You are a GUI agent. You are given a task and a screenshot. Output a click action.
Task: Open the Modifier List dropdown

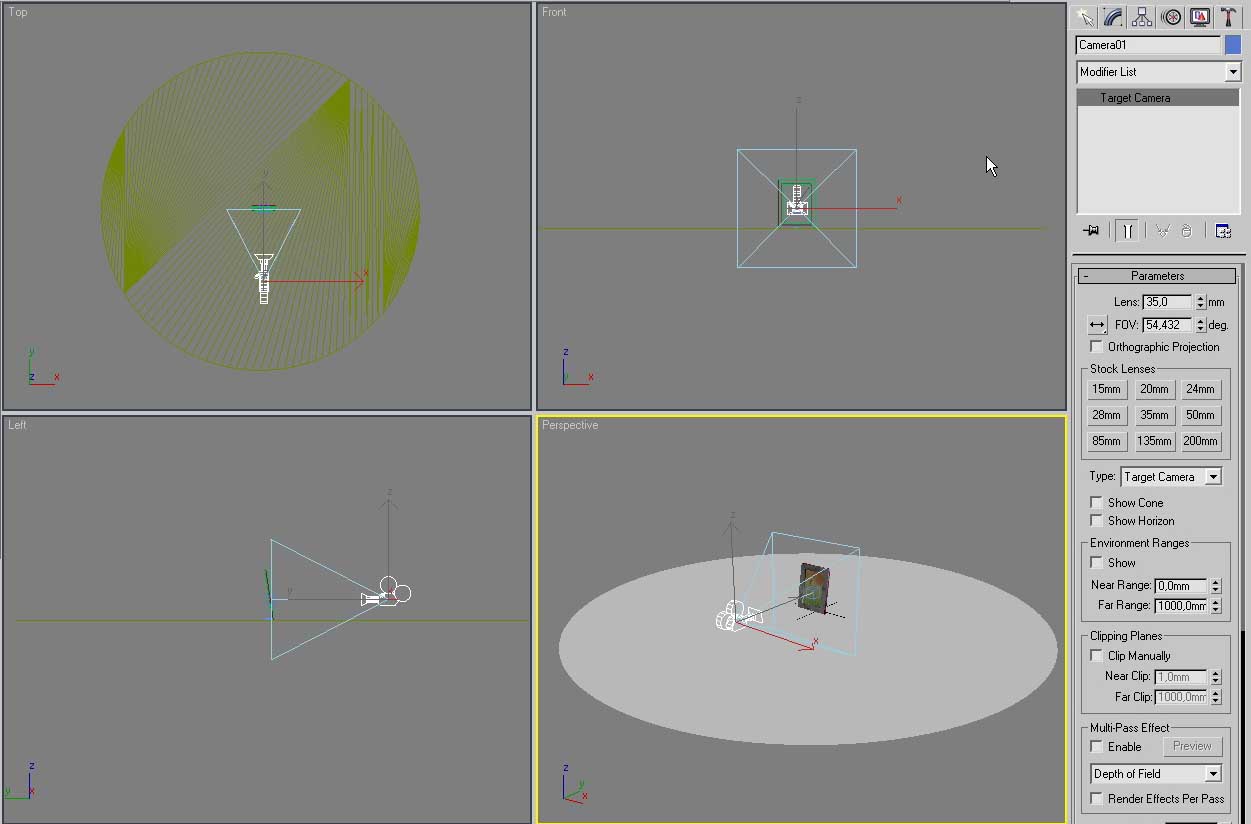pyautogui.click(x=1158, y=72)
